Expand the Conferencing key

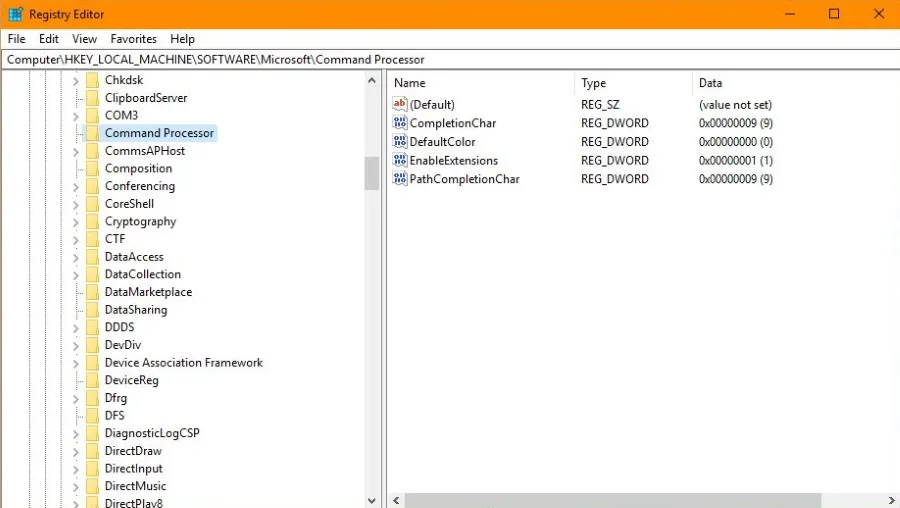[x=76, y=187]
